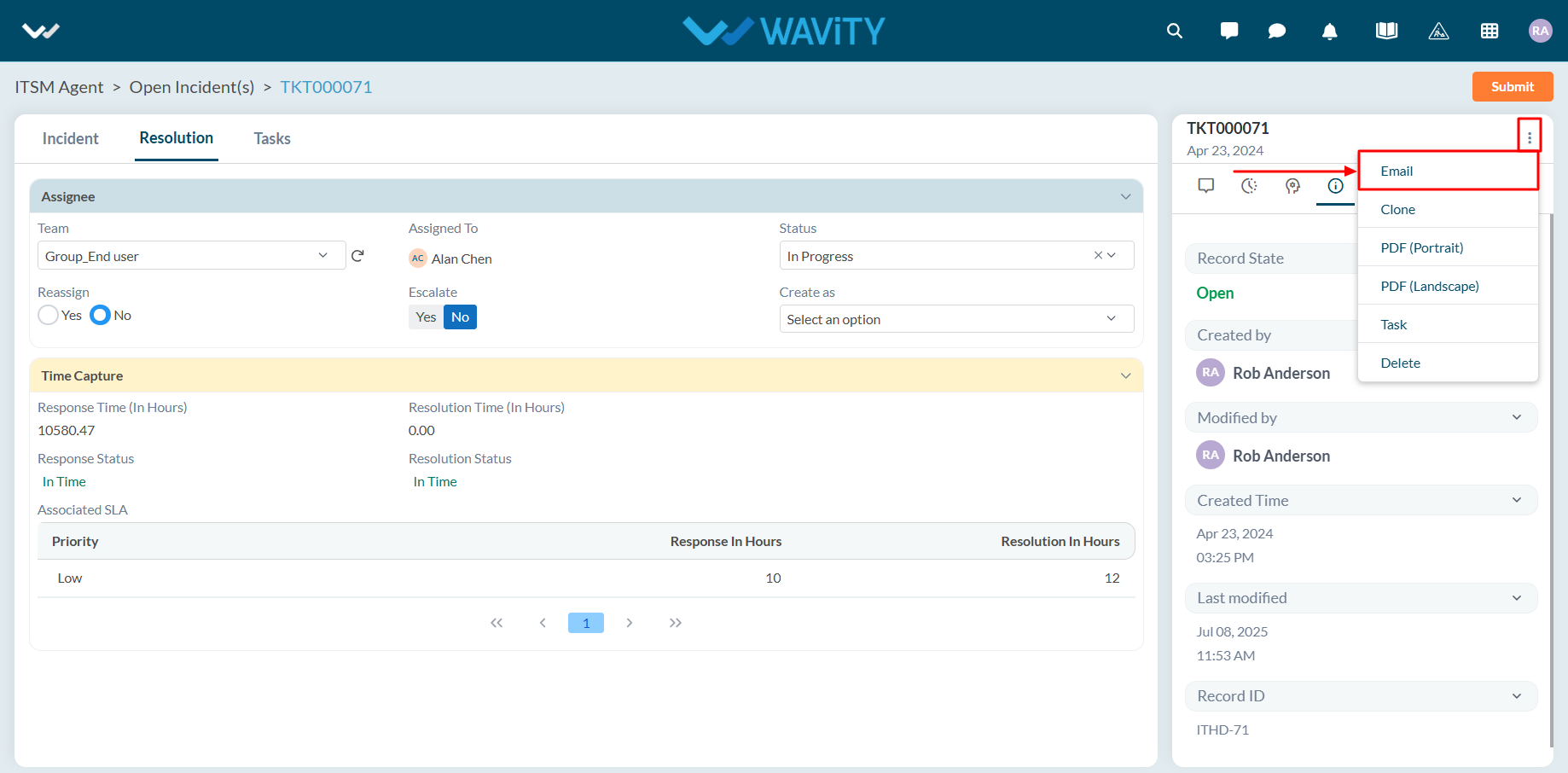1568x773 pixels.
Task: Open the search magnifier icon
Action: point(1175,31)
